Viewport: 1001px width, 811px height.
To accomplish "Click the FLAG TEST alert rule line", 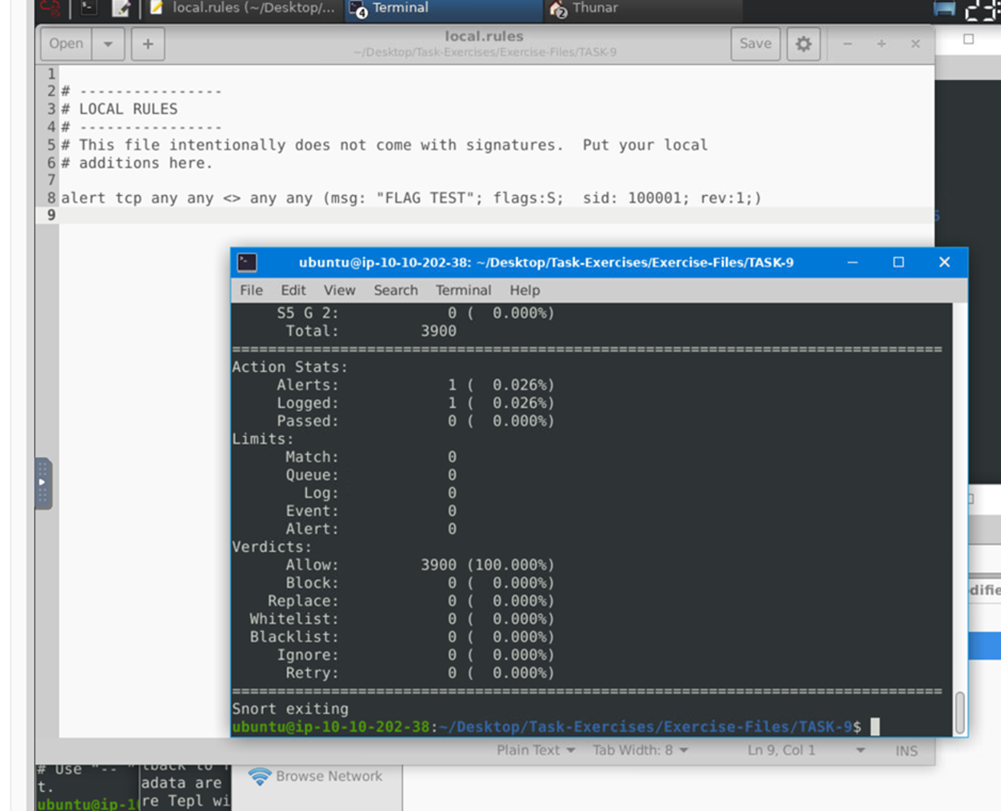I will pyautogui.click(x=411, y=198).
